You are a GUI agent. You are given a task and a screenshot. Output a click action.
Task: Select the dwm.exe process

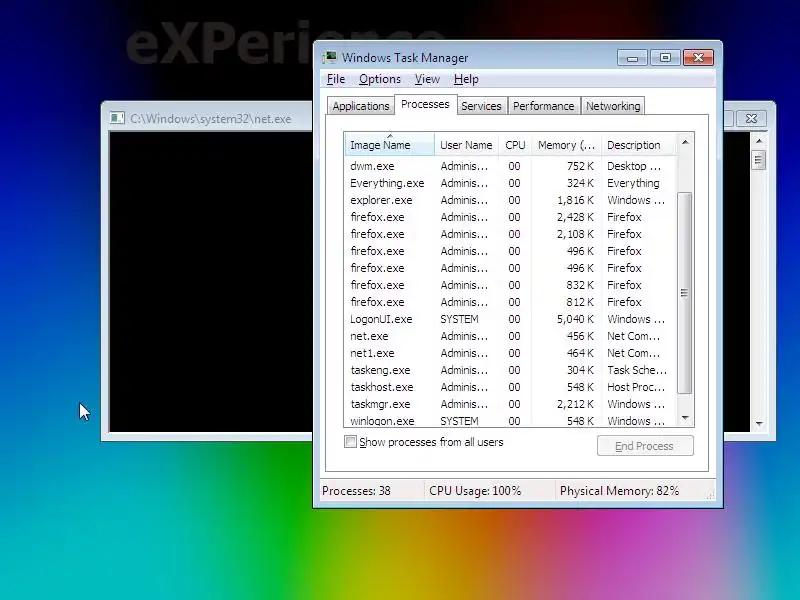coord(510,166)
